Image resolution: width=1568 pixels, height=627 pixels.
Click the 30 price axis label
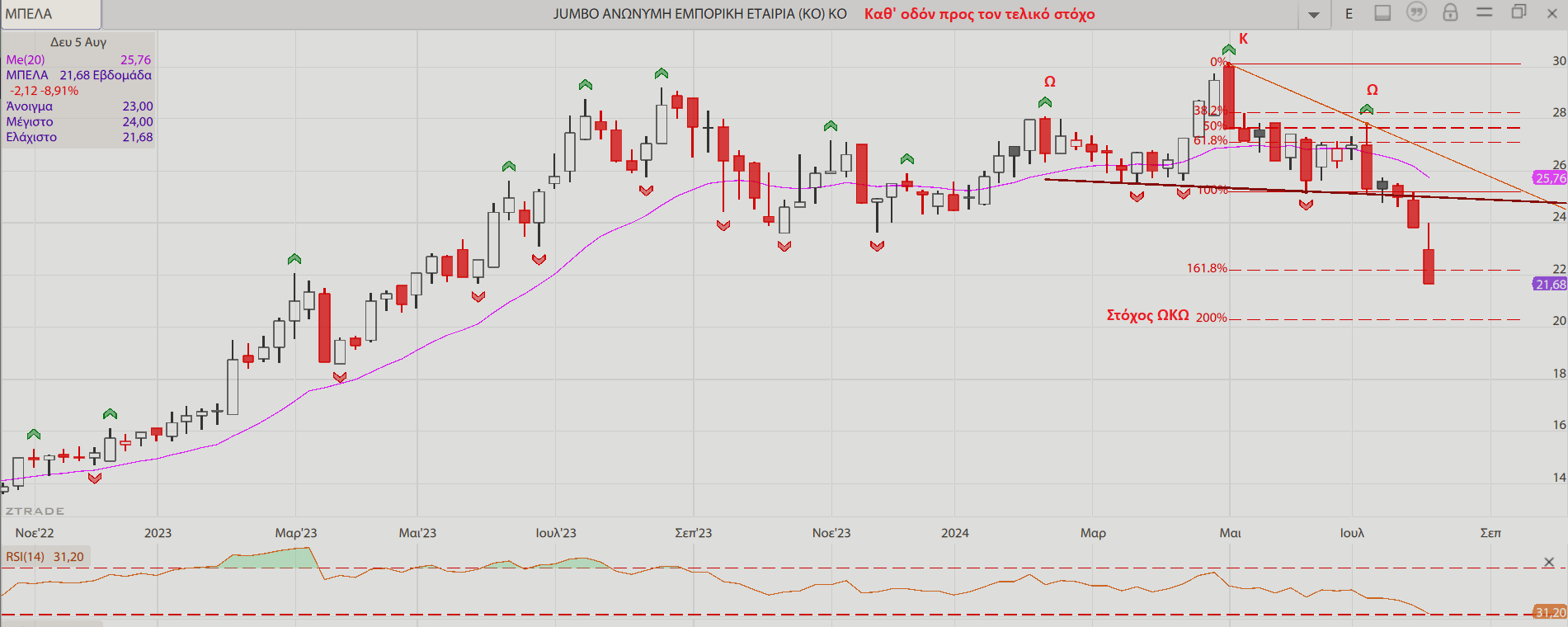tap(1559, 61)
